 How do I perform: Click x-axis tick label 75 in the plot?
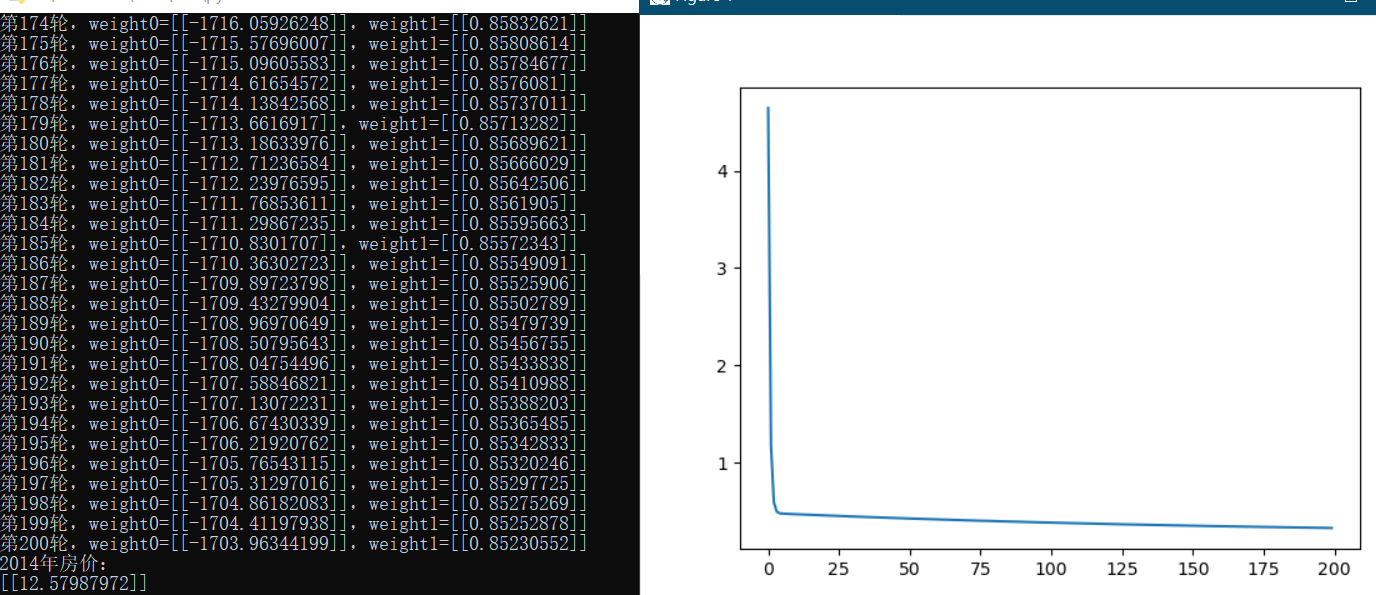[x=981, y=569]
